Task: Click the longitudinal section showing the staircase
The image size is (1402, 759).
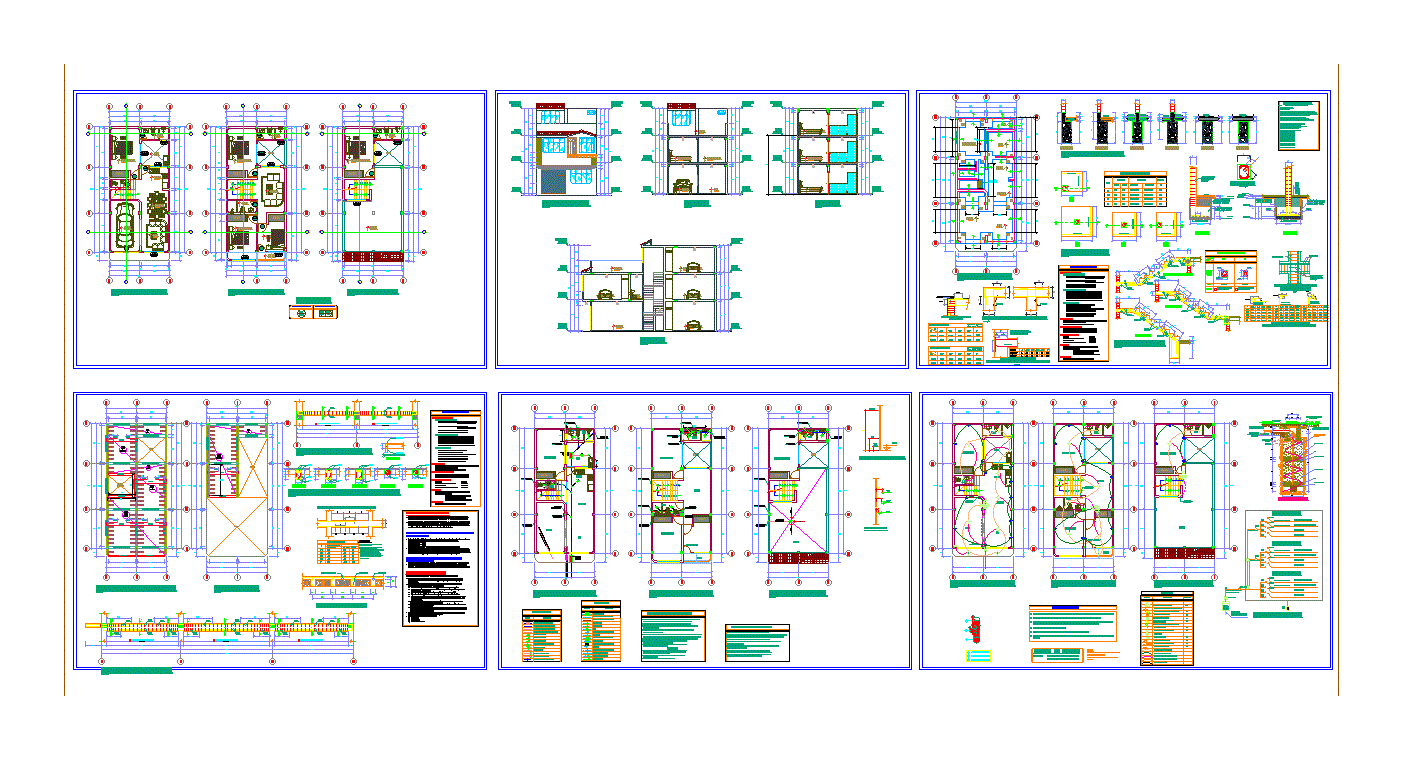Action: (650, 286)
